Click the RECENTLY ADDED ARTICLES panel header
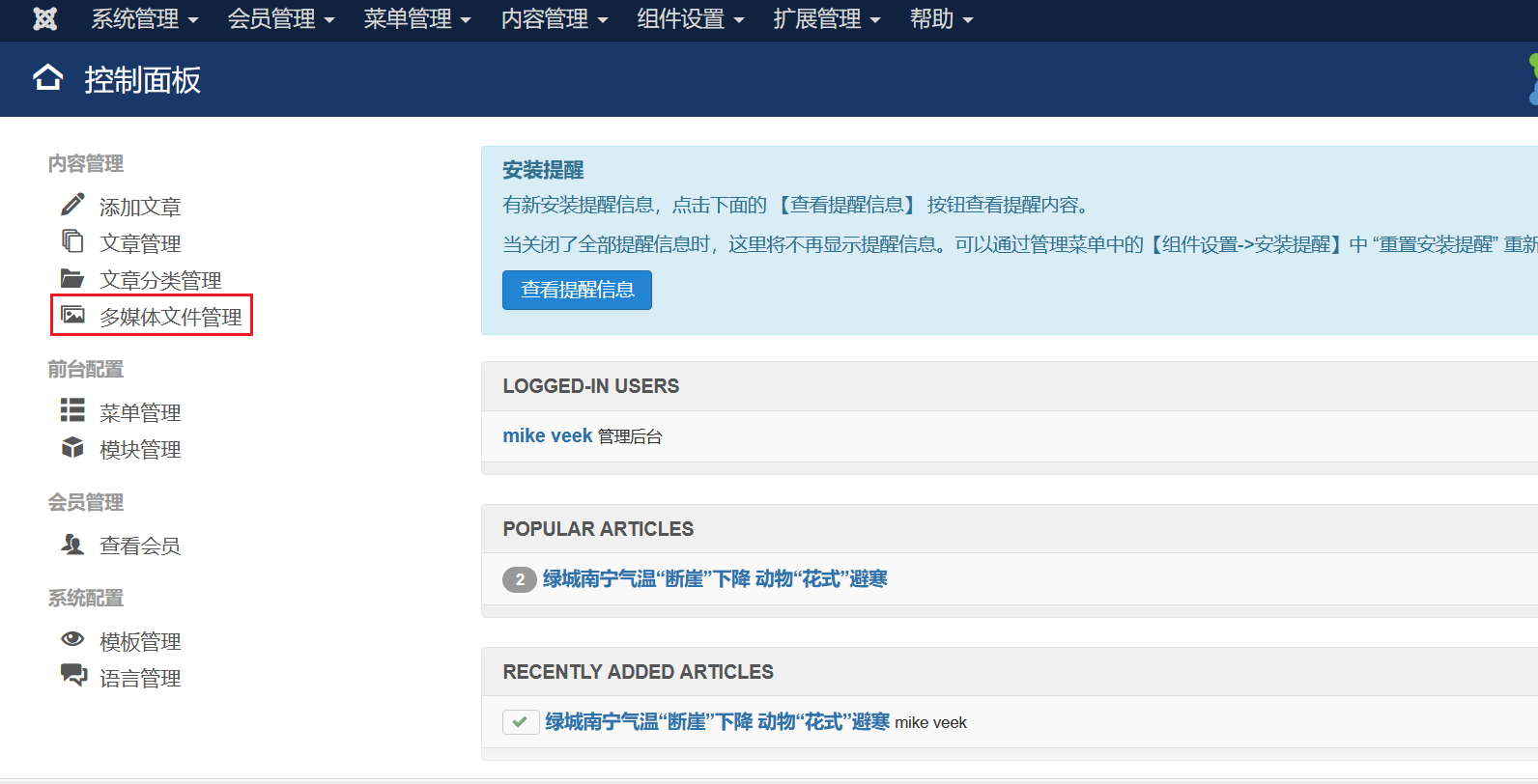 coord(639,672)
